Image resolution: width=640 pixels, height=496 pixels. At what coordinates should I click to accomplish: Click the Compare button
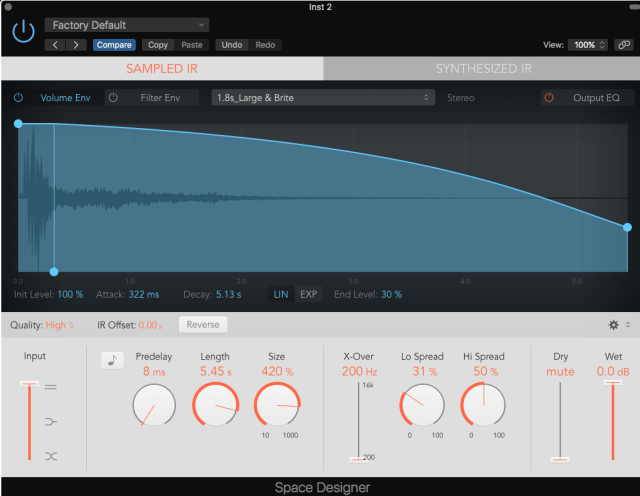[114, 45]
